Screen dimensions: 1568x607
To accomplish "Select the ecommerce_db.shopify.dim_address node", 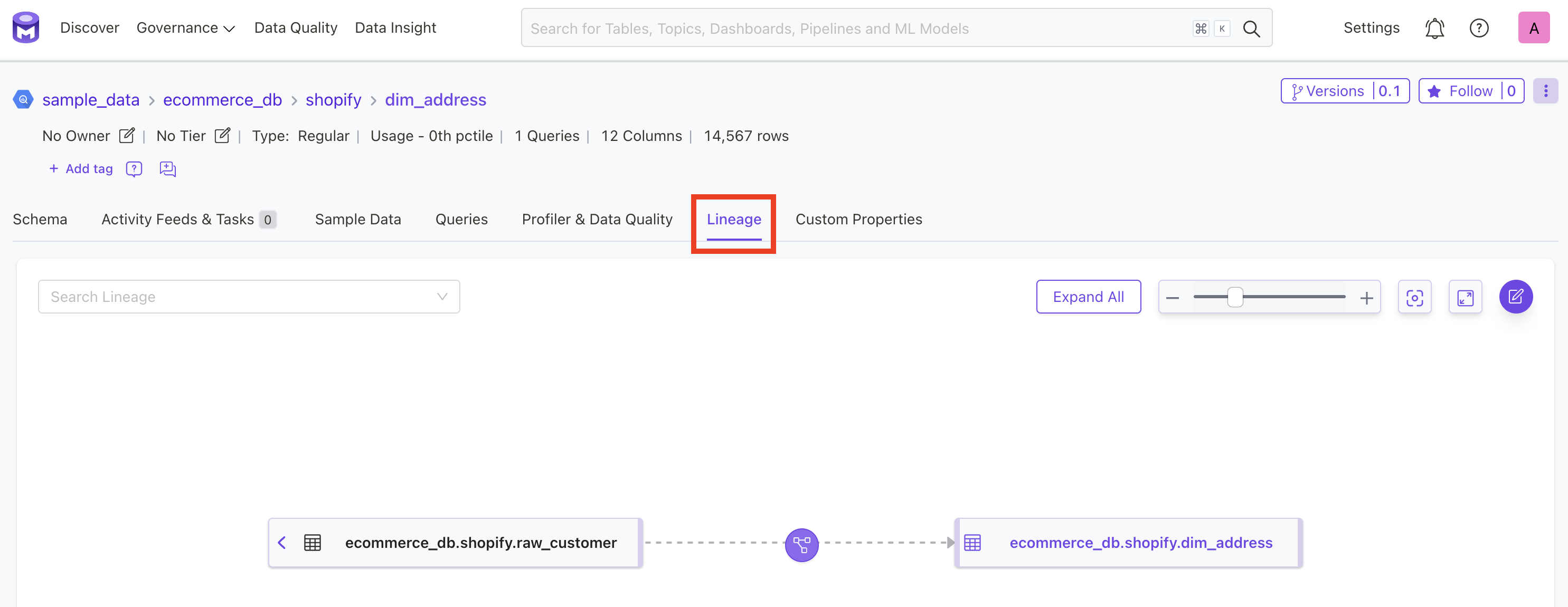I will (1128, 543).
